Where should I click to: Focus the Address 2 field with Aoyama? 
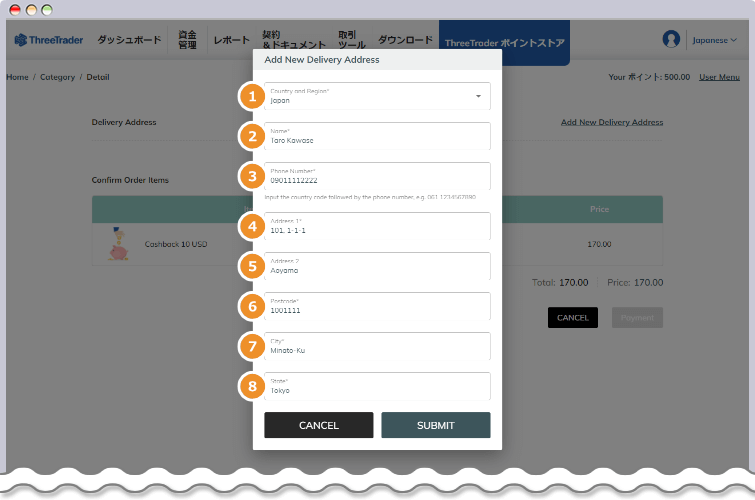[377, 266]
